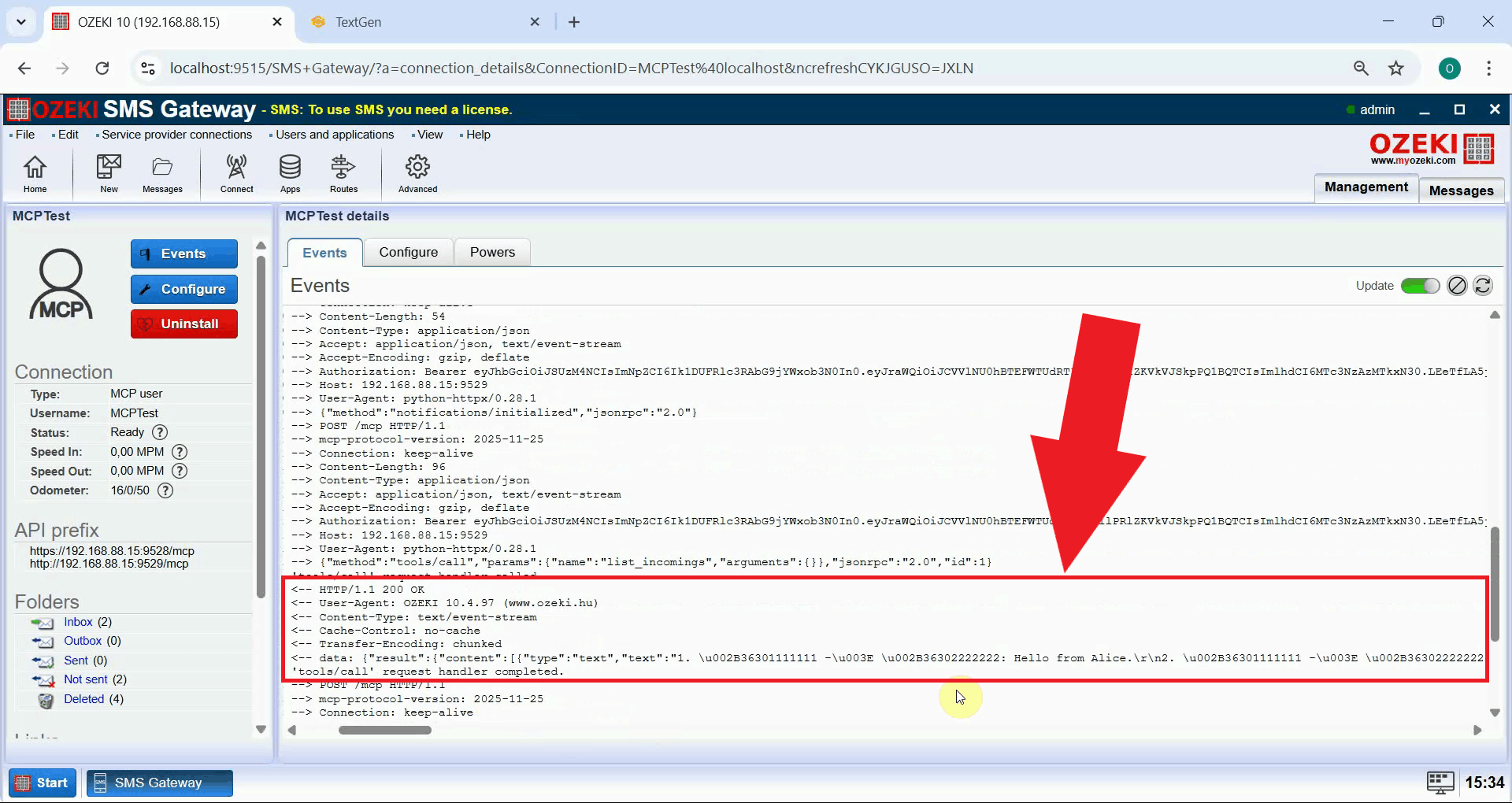The width and height of the screenshot is (1512, 803).
Task: Click the Start button in taskbar
Action: coord(43,783)
